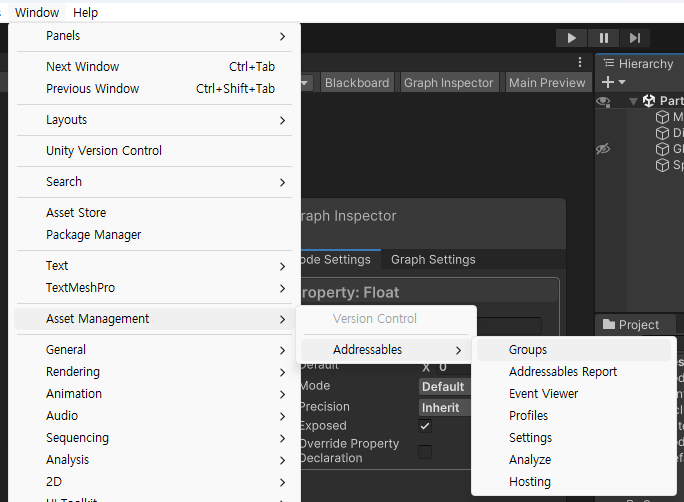Open the Addressables Event Viewer
This screenshot has width=684, height=502.
click(574, 394)
